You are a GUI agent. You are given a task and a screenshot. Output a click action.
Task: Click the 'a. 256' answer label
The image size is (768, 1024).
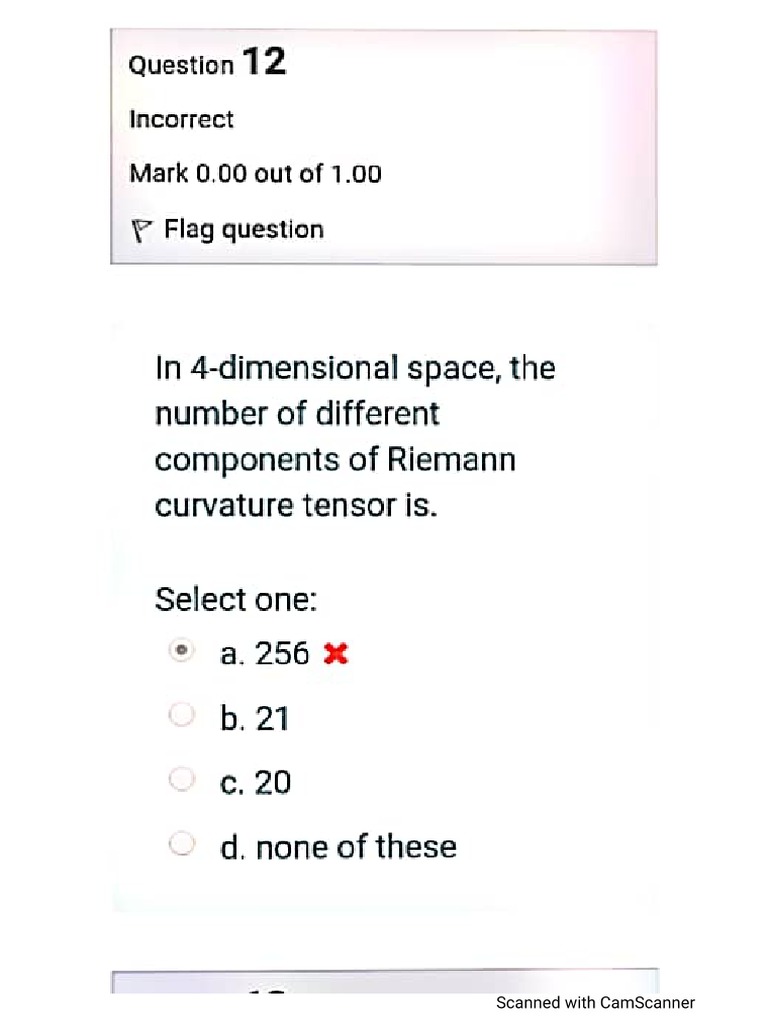[265, 654]
